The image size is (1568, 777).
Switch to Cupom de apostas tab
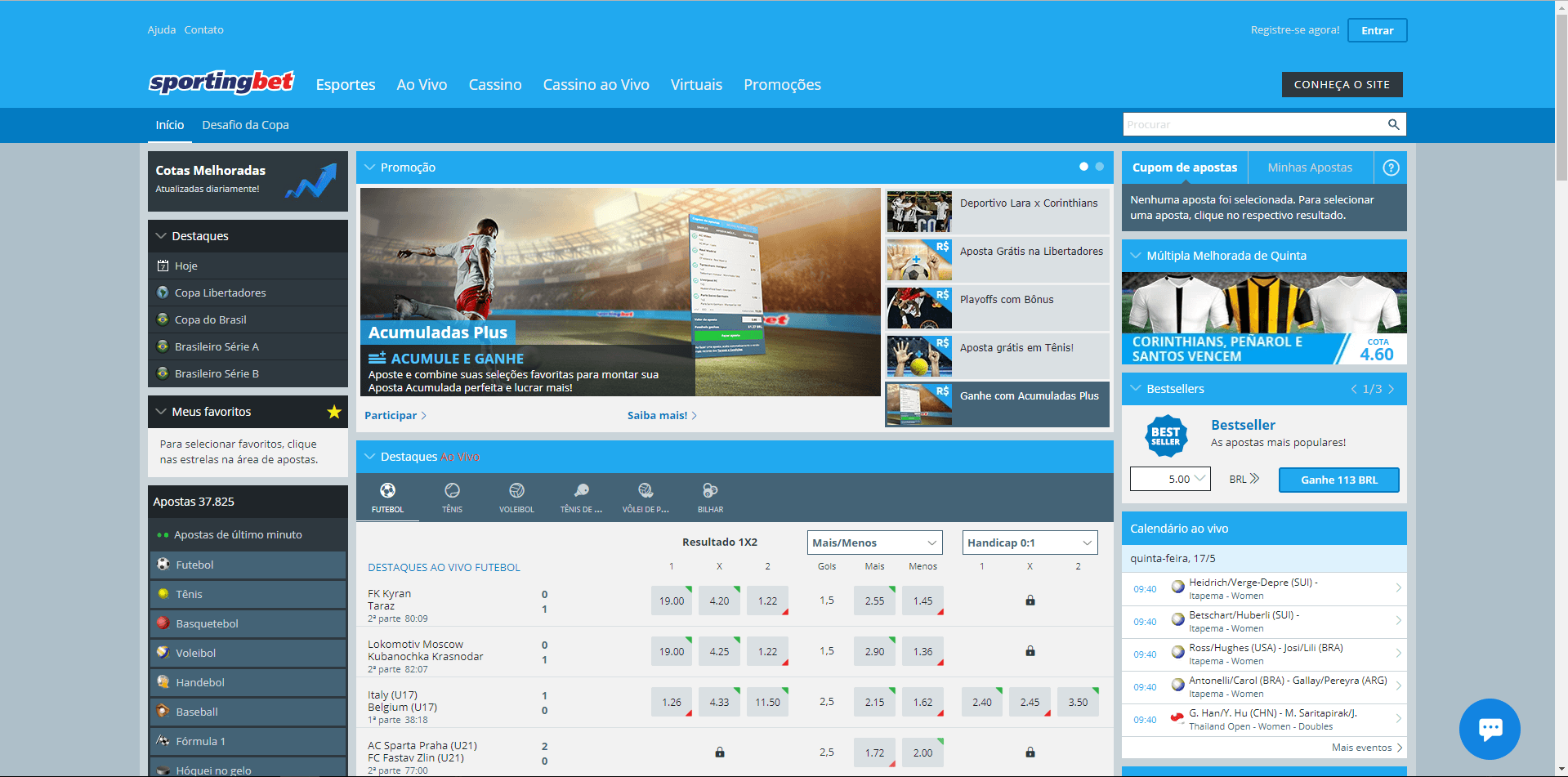point(1185,167)
